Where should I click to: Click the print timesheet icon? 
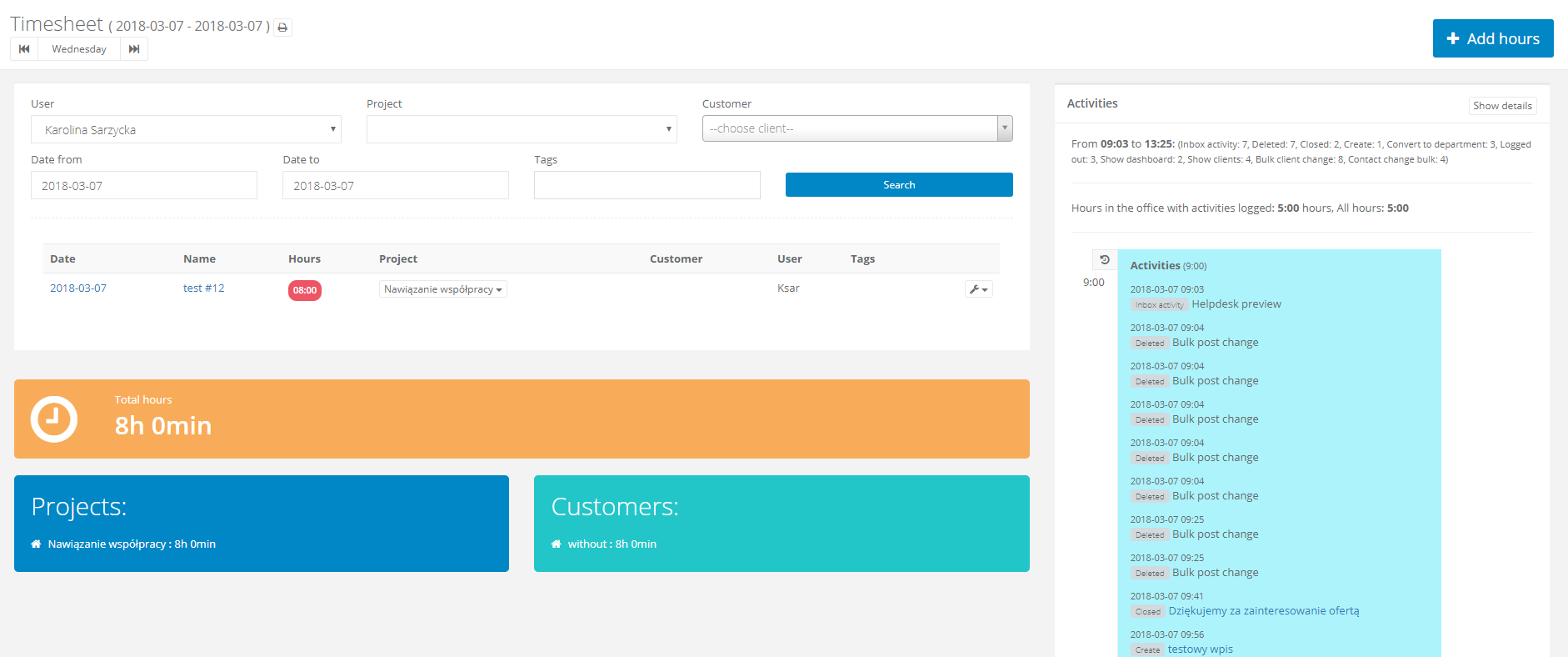point(282,28)
